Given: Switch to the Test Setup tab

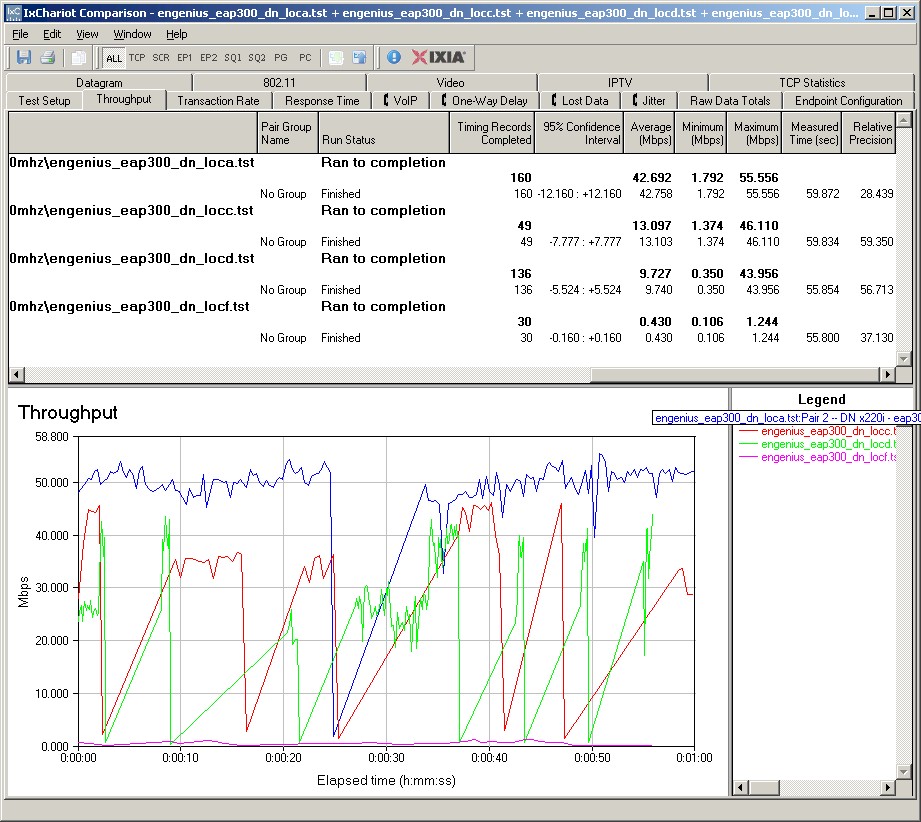Looking at the screenshot, I should [44, 101].
